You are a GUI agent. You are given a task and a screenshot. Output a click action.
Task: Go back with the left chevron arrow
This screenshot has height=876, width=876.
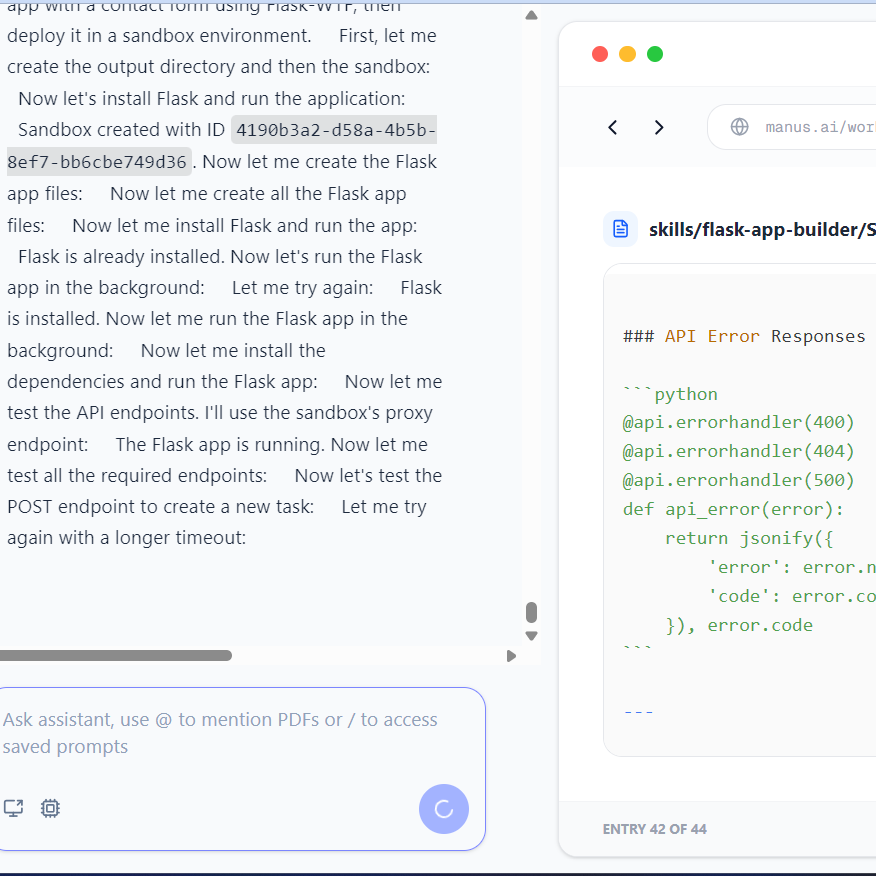[613, 127]
